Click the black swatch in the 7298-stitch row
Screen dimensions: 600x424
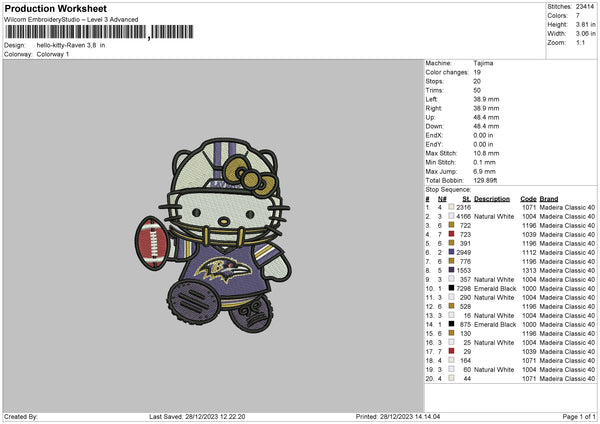tap(451, 288)
